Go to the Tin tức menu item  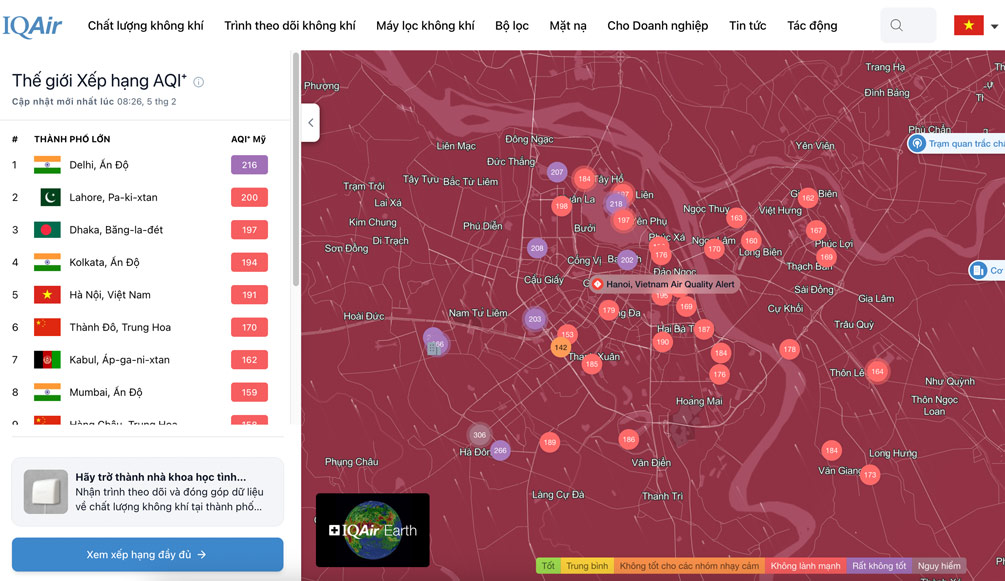pos(747,26)
